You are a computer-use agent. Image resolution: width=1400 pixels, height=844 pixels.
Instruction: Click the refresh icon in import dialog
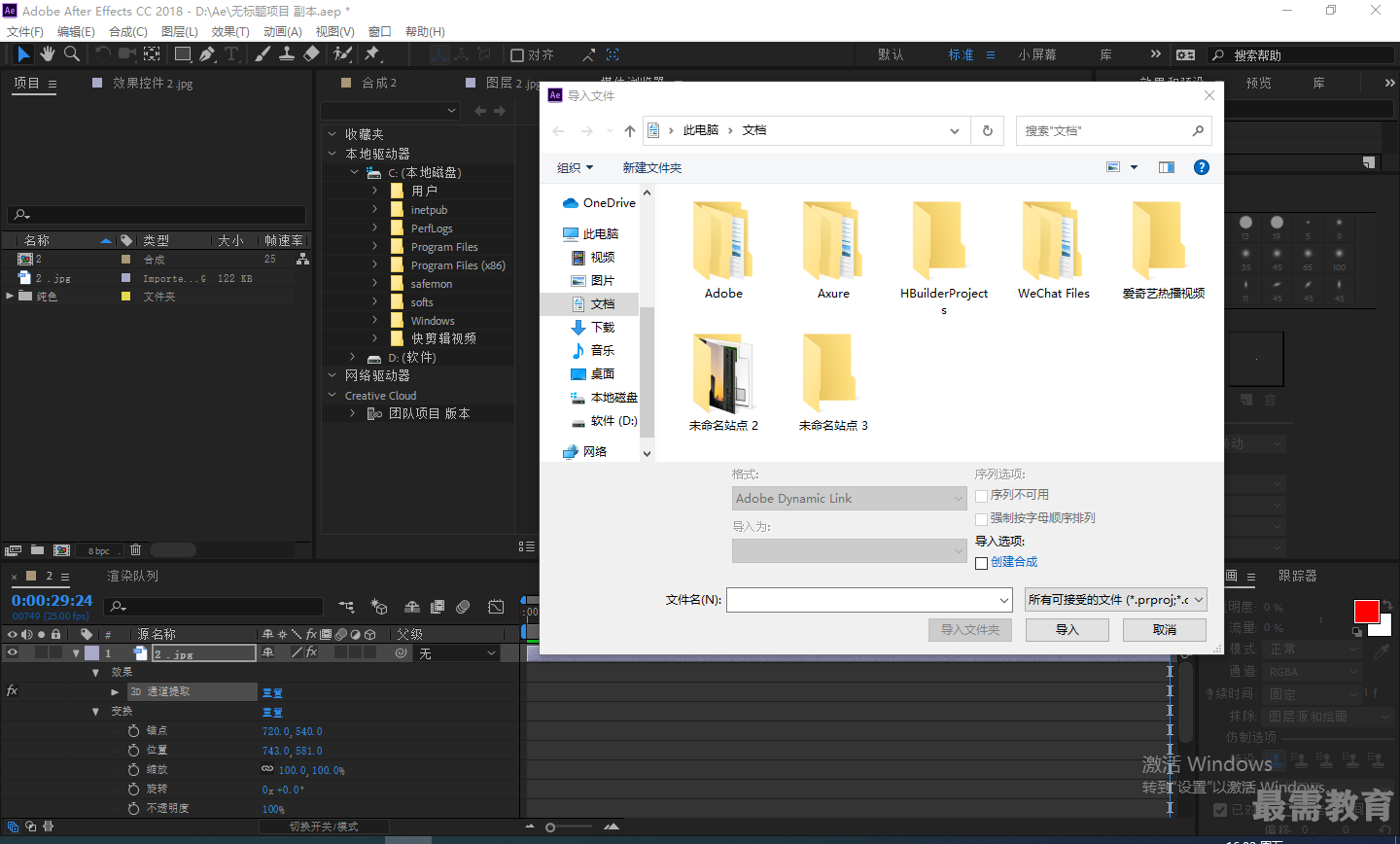pyautogui.click(x=988, y=130)
